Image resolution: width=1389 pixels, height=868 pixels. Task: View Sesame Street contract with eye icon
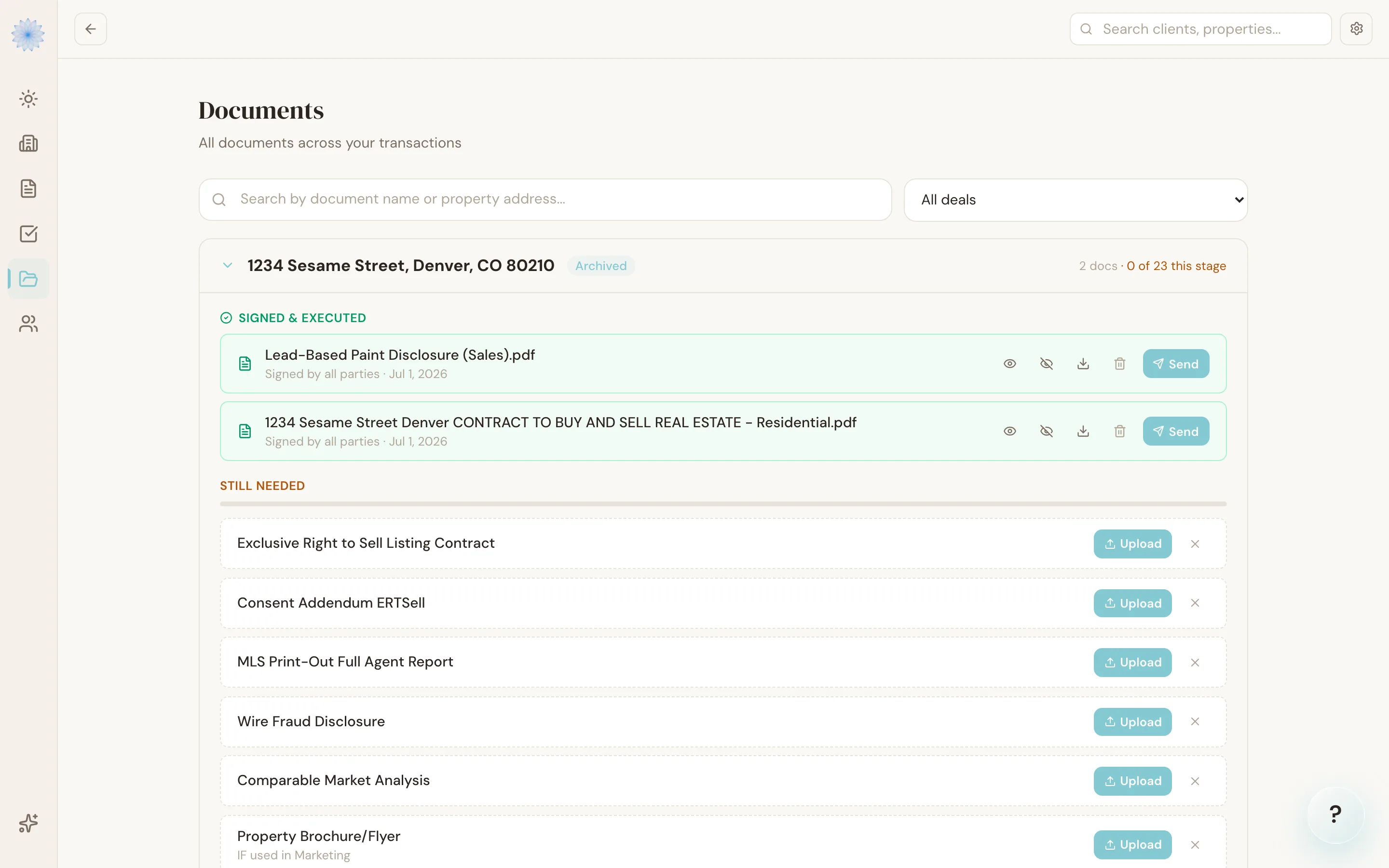pos(1009,431)
